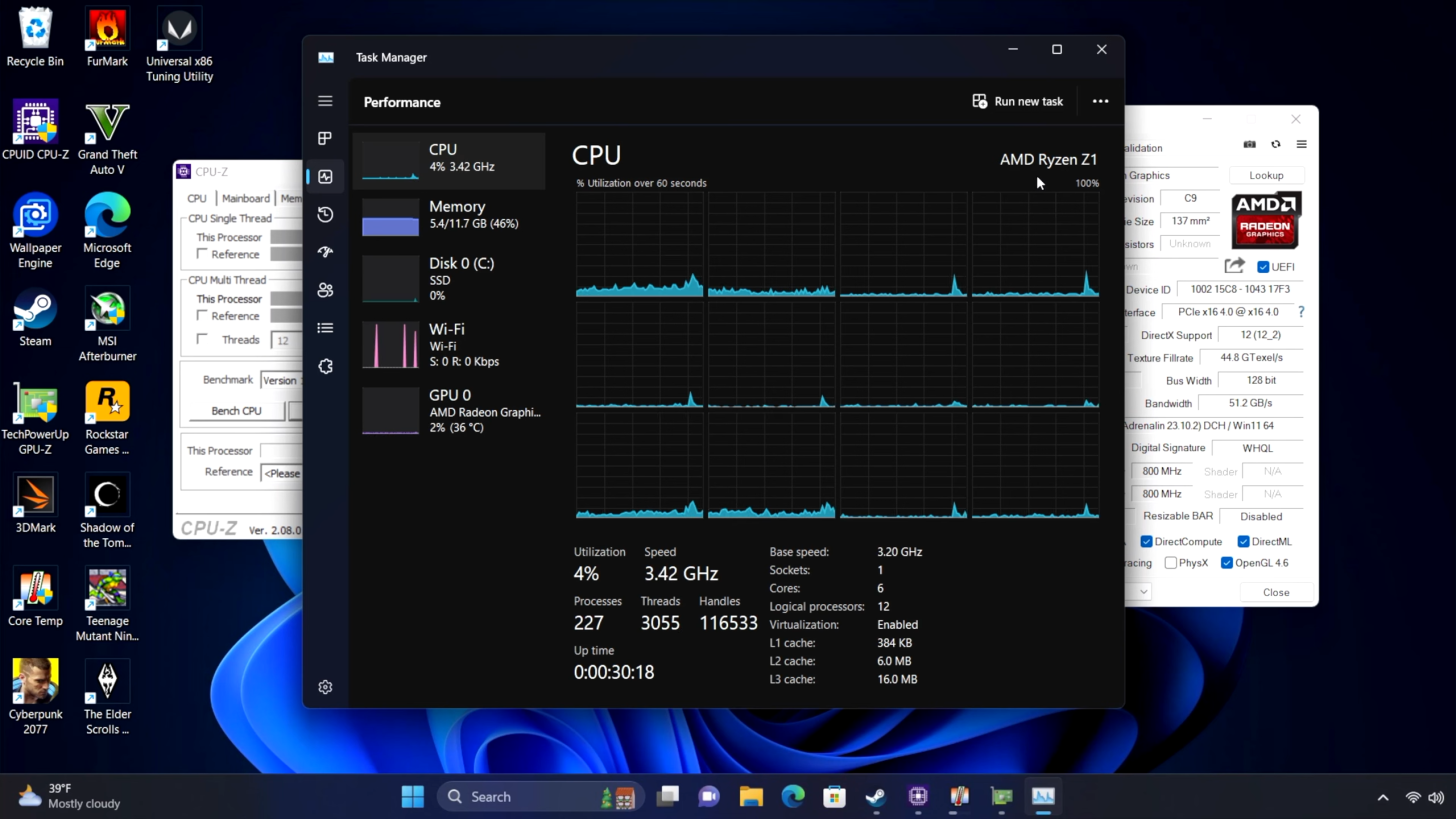Open Task Manager settings gear

(x=325, y=687)
